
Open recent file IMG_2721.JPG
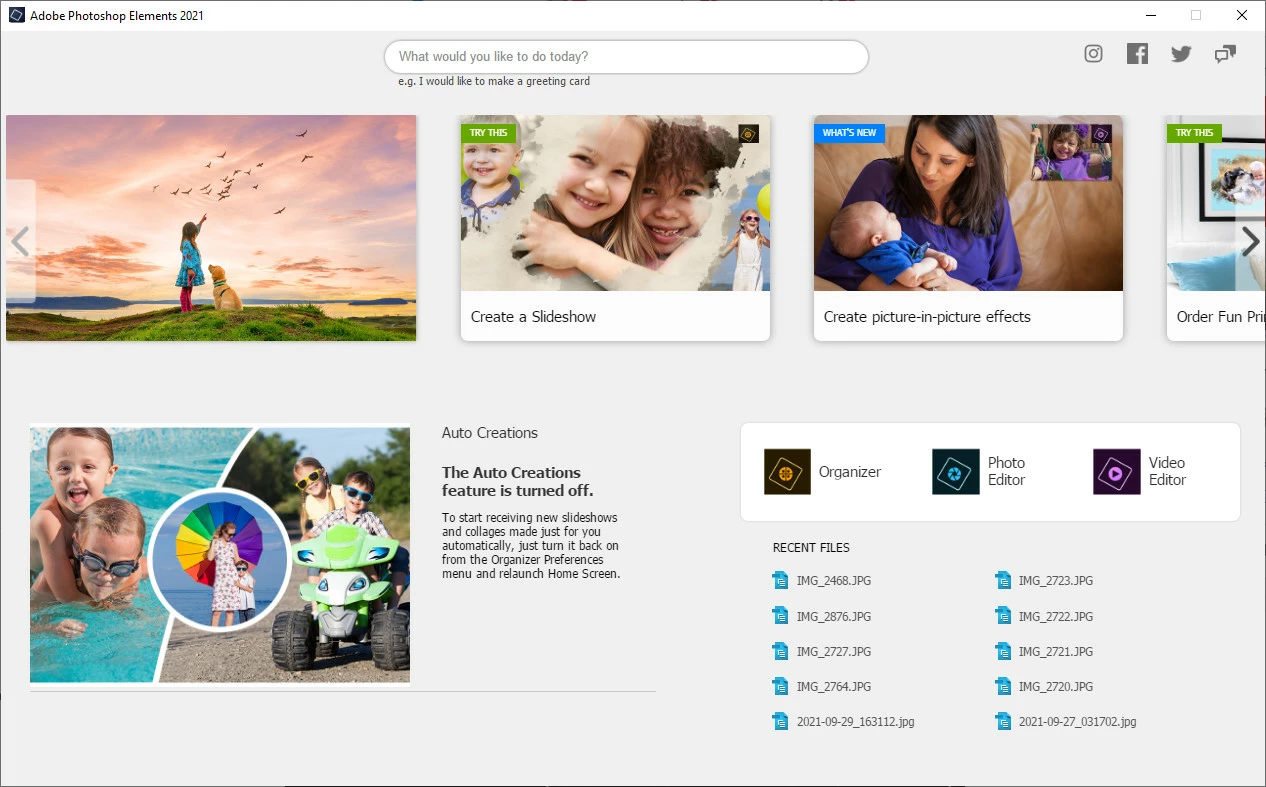click(x=1056, y=652)
